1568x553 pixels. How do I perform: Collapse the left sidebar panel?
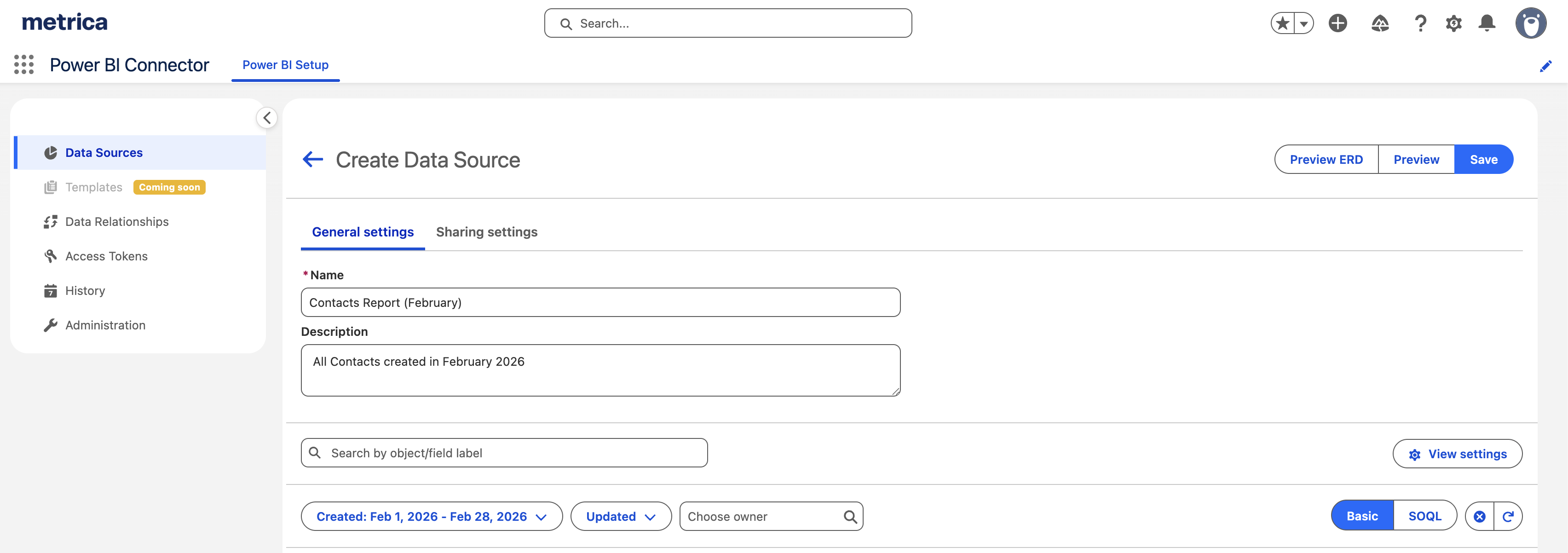[x=266, y=118]
